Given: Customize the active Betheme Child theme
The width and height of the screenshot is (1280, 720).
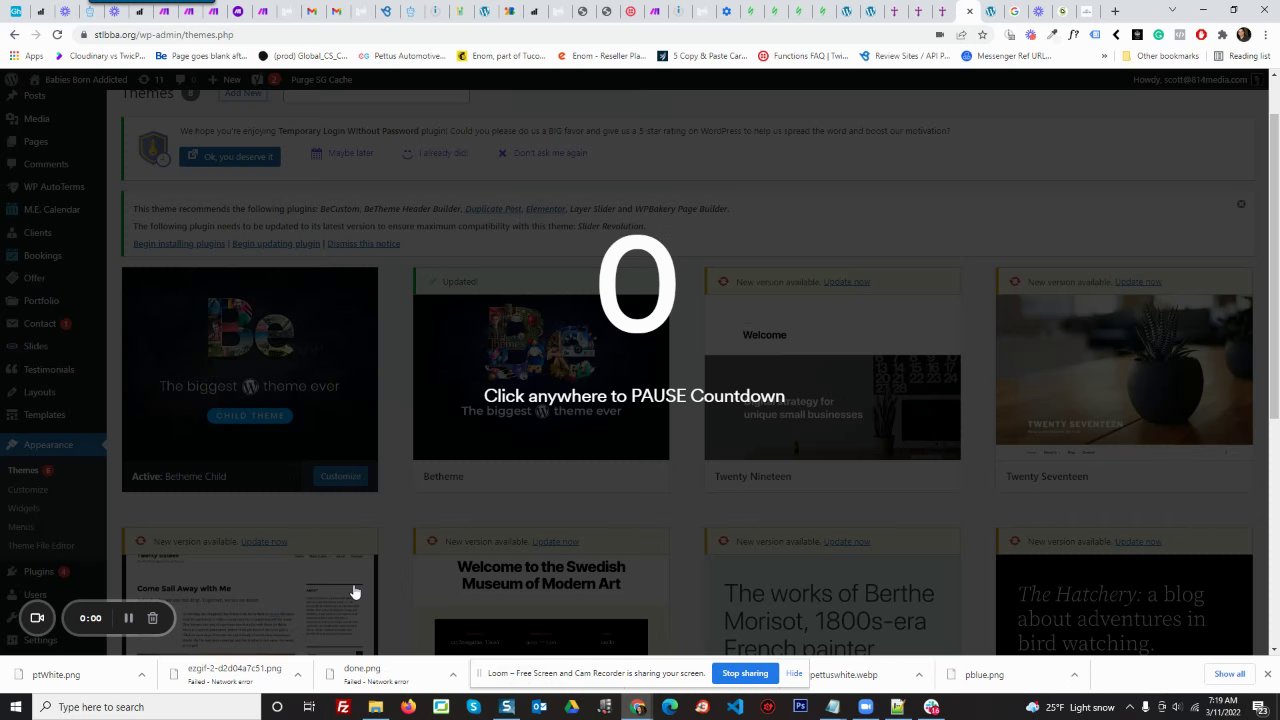Looking at the screenshot, I should point(341,476).
